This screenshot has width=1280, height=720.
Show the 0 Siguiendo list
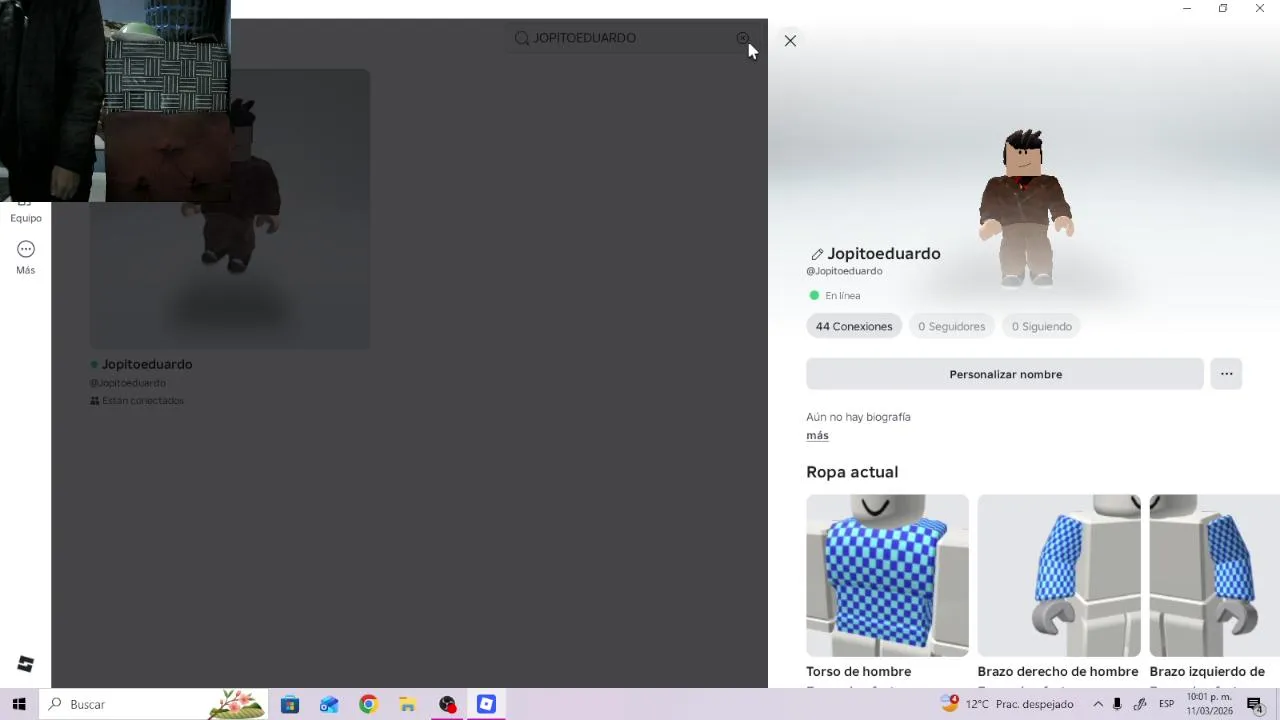point(1041,326)
